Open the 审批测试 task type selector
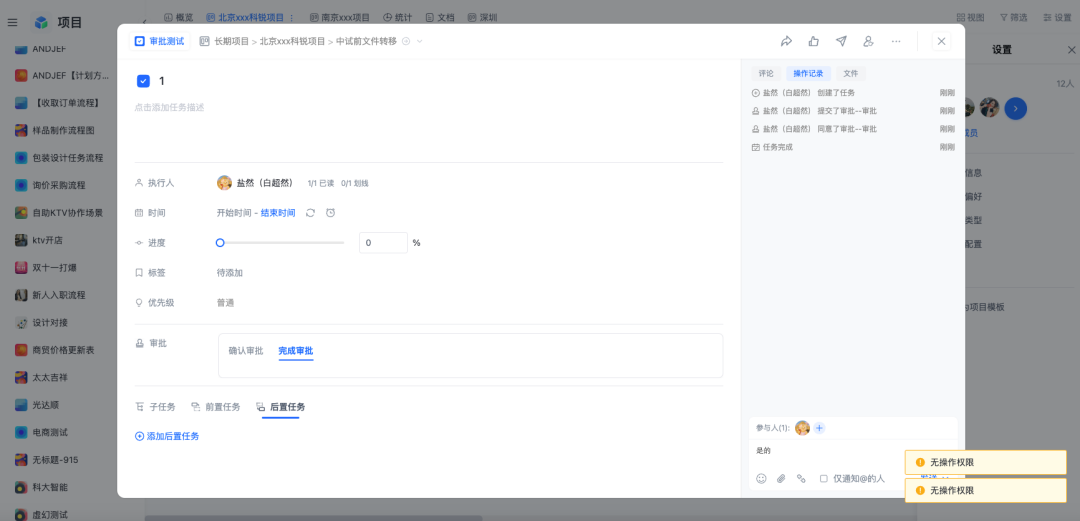This screenshot has height=521, width=1080. pos(160,41)
